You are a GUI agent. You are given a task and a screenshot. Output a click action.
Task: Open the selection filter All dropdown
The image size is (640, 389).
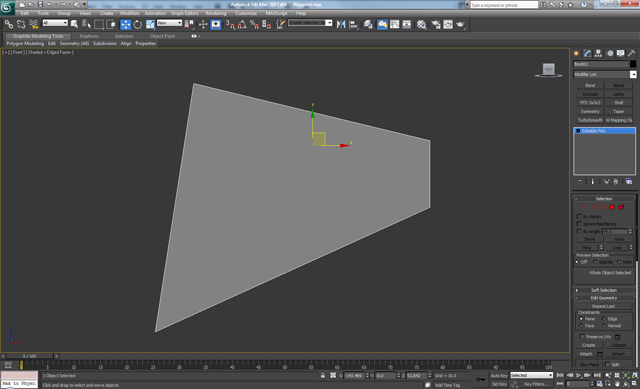[x=55, y=23]
